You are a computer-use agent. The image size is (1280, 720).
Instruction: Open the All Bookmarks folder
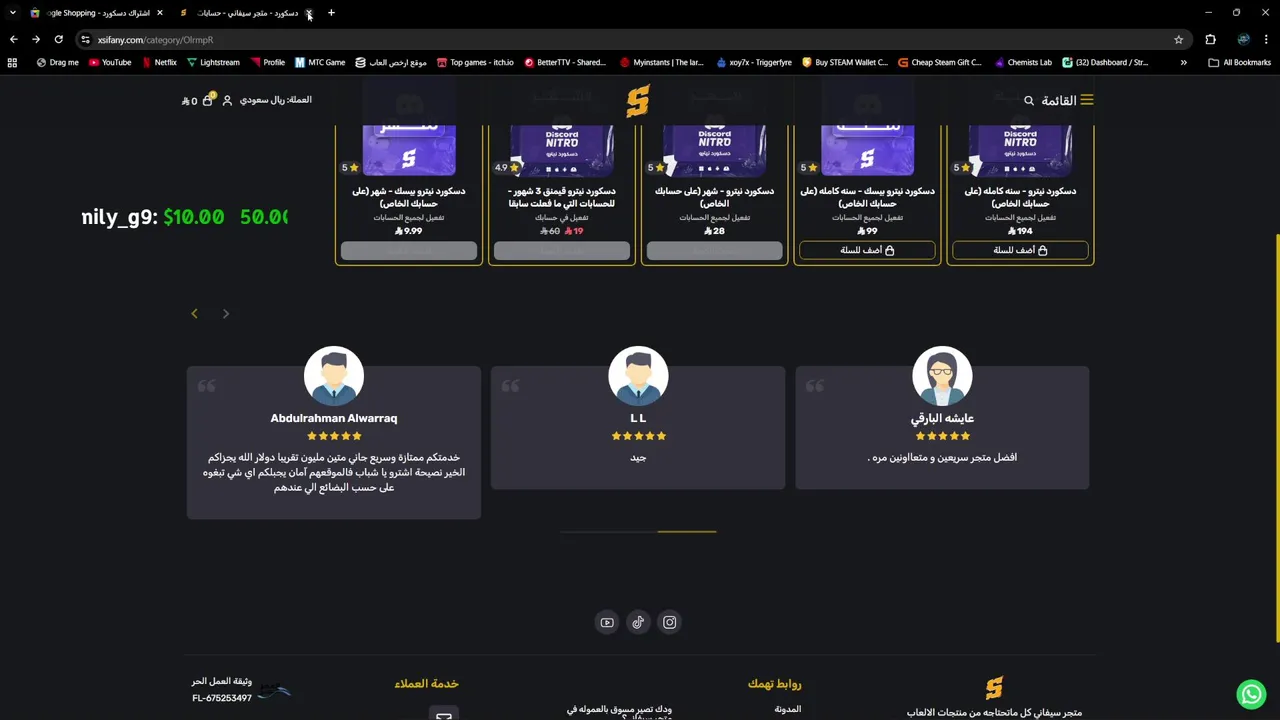tap(1239, 62)
